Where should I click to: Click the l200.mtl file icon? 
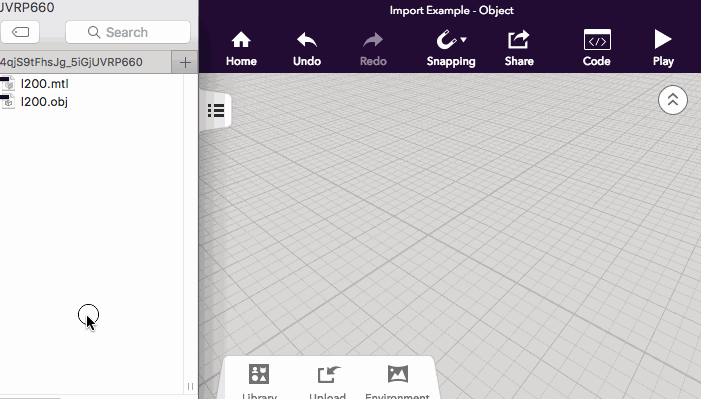point(8,84)
